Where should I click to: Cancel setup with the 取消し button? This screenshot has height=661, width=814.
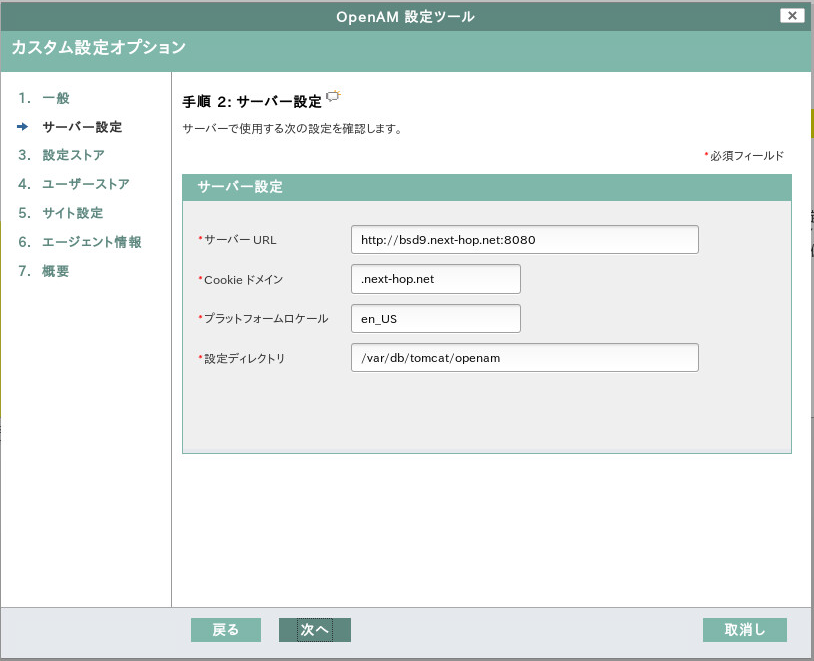pos(743,630)
